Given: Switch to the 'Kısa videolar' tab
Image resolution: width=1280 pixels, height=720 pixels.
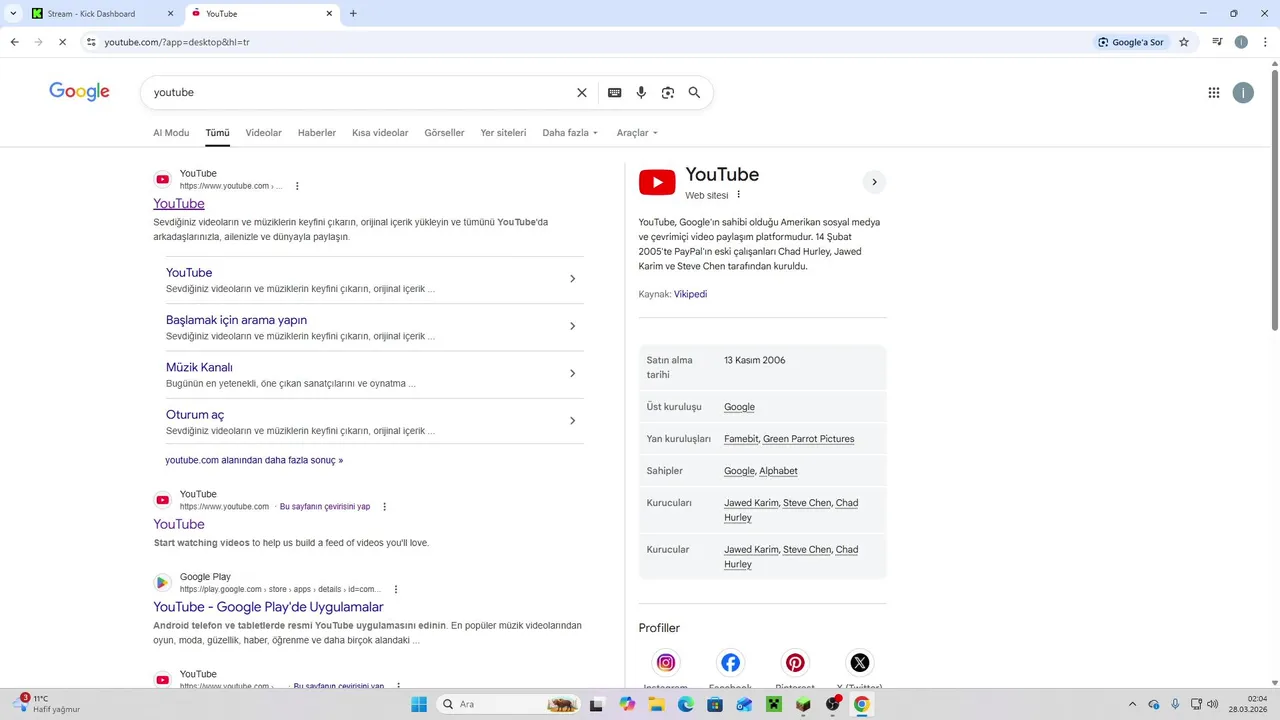Looking at the screenshot, I should (x=380, y=132).
